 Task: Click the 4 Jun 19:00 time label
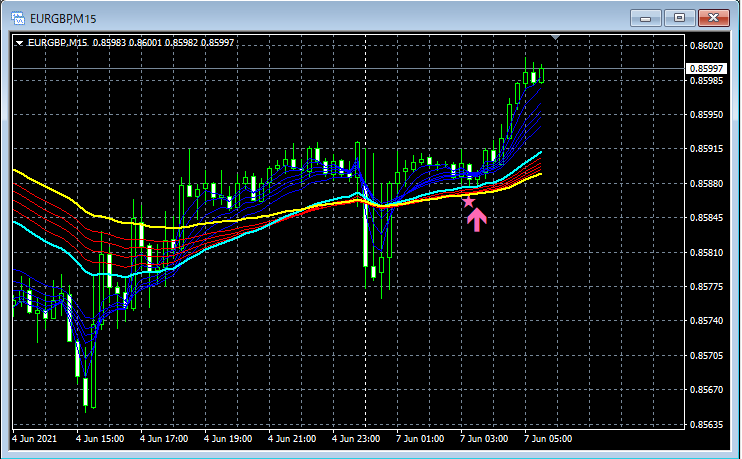228,439
